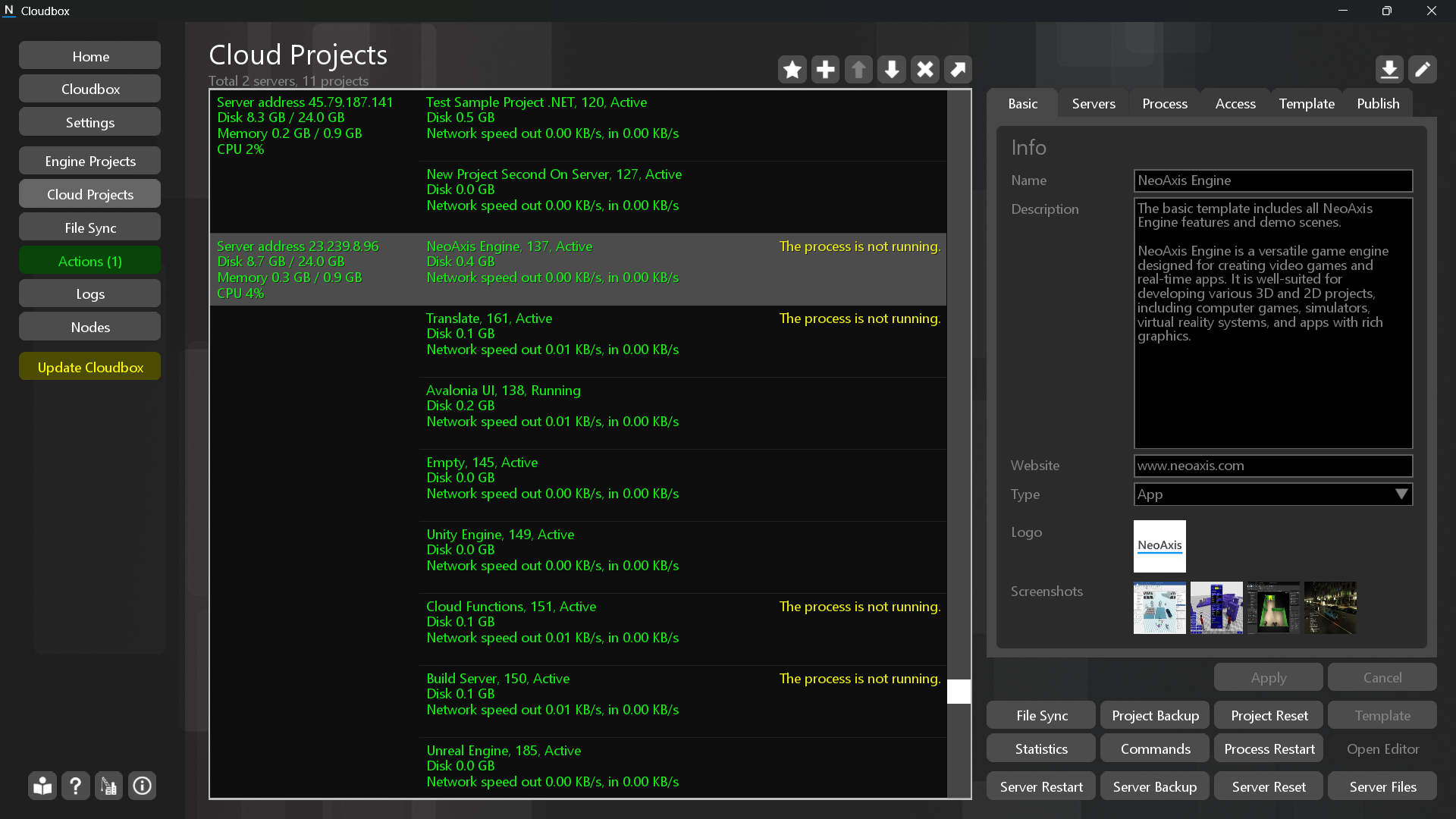Select the Translate, 161, Active project

(683, 341)
